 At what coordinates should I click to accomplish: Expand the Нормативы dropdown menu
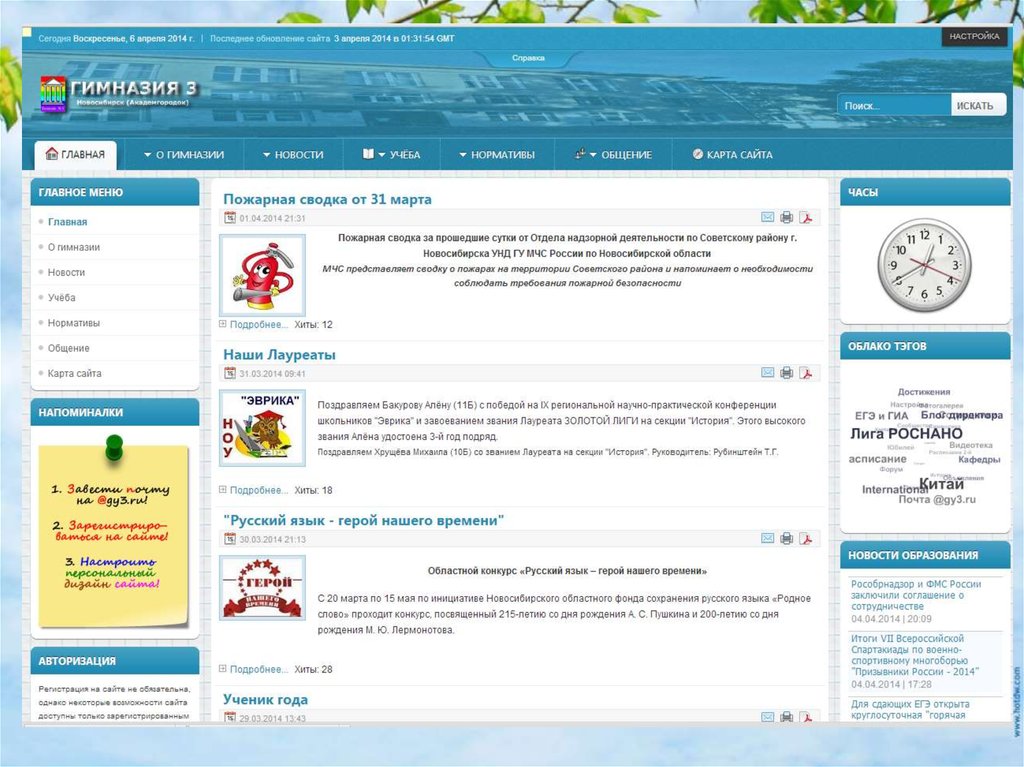tap(496, 155)
